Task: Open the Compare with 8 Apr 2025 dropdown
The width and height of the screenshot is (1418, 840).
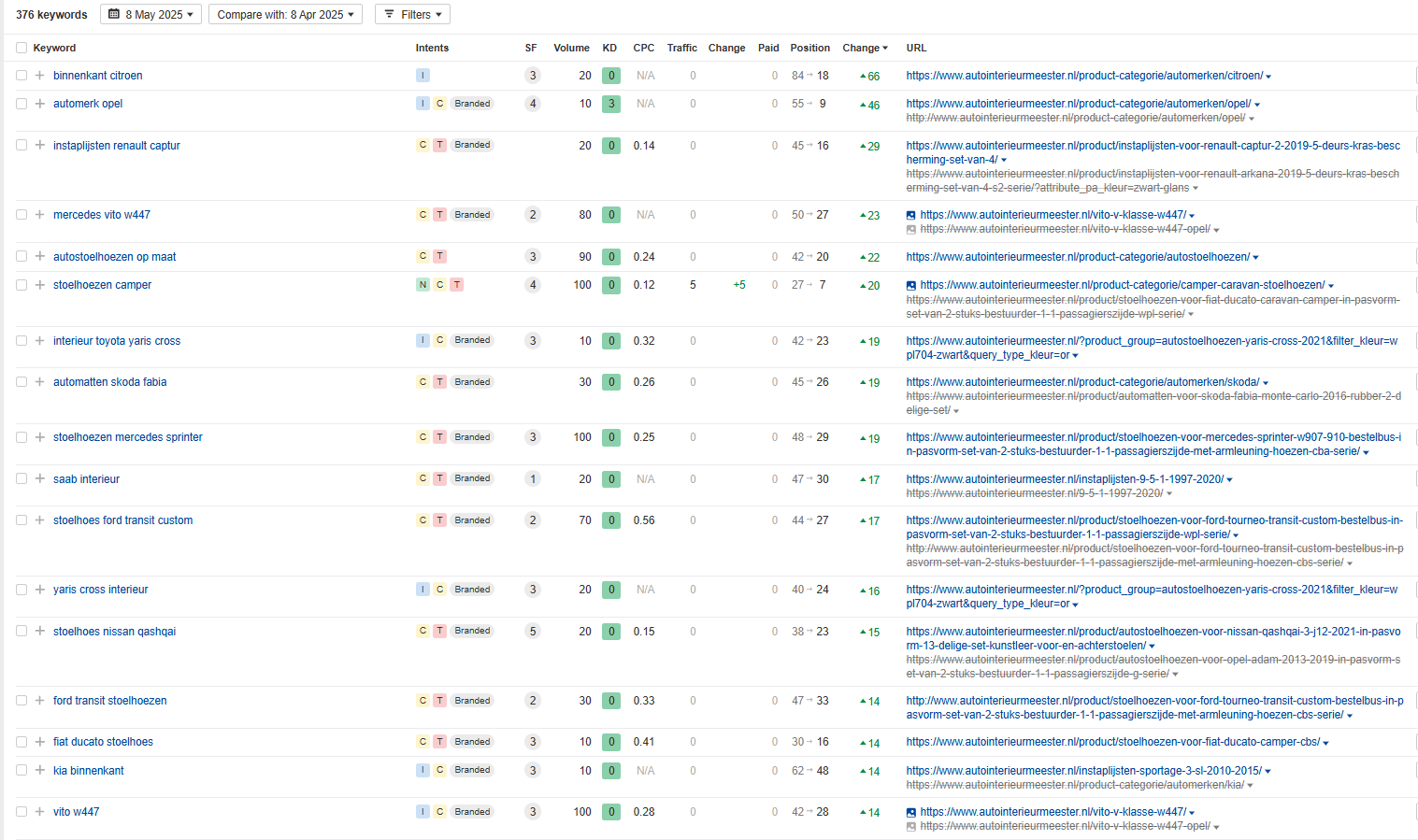Action: pyautogui.click(x=285, y=15)
